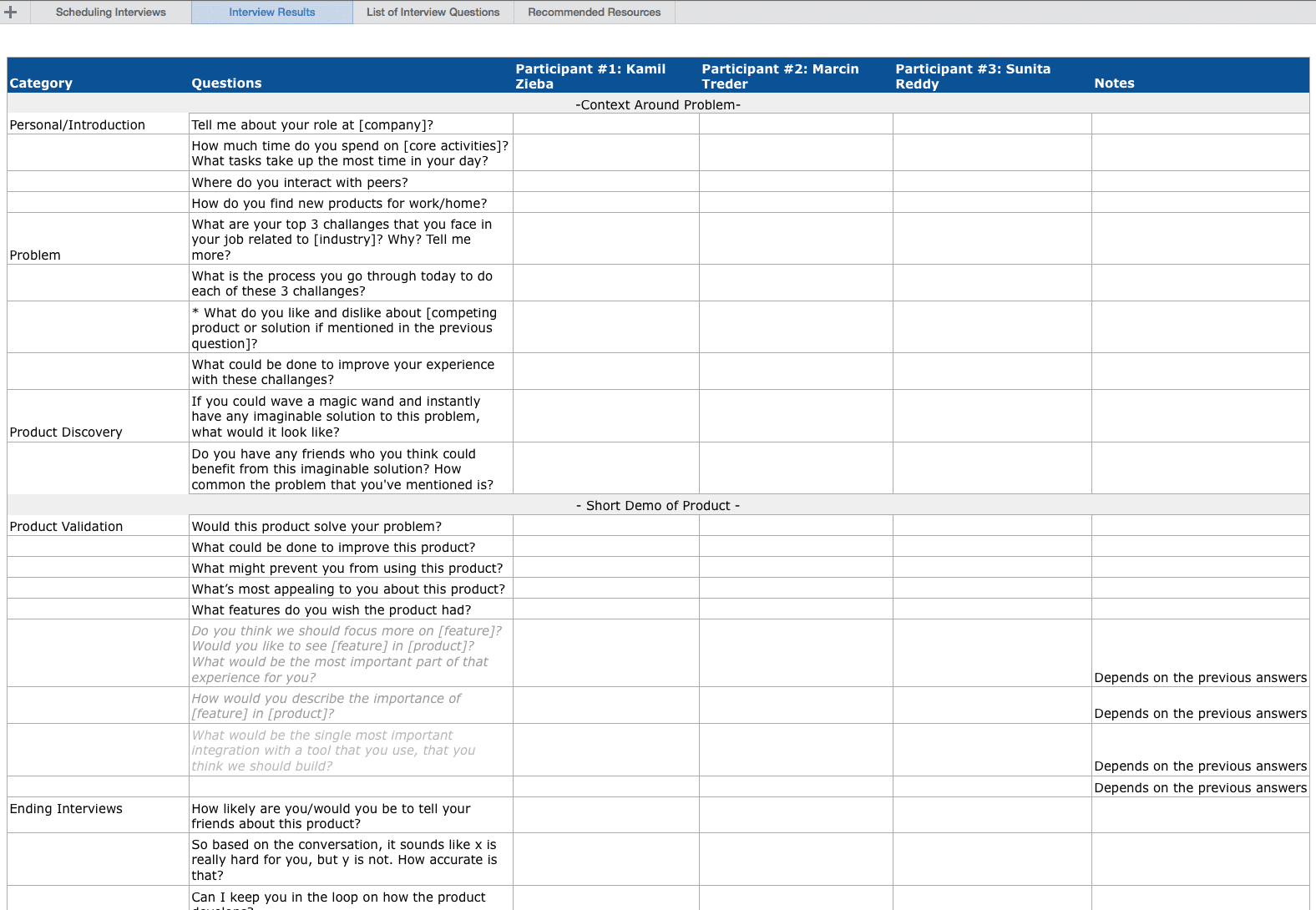Select 'What could be done to improve this product?' cell

click(x=352, y=547)
